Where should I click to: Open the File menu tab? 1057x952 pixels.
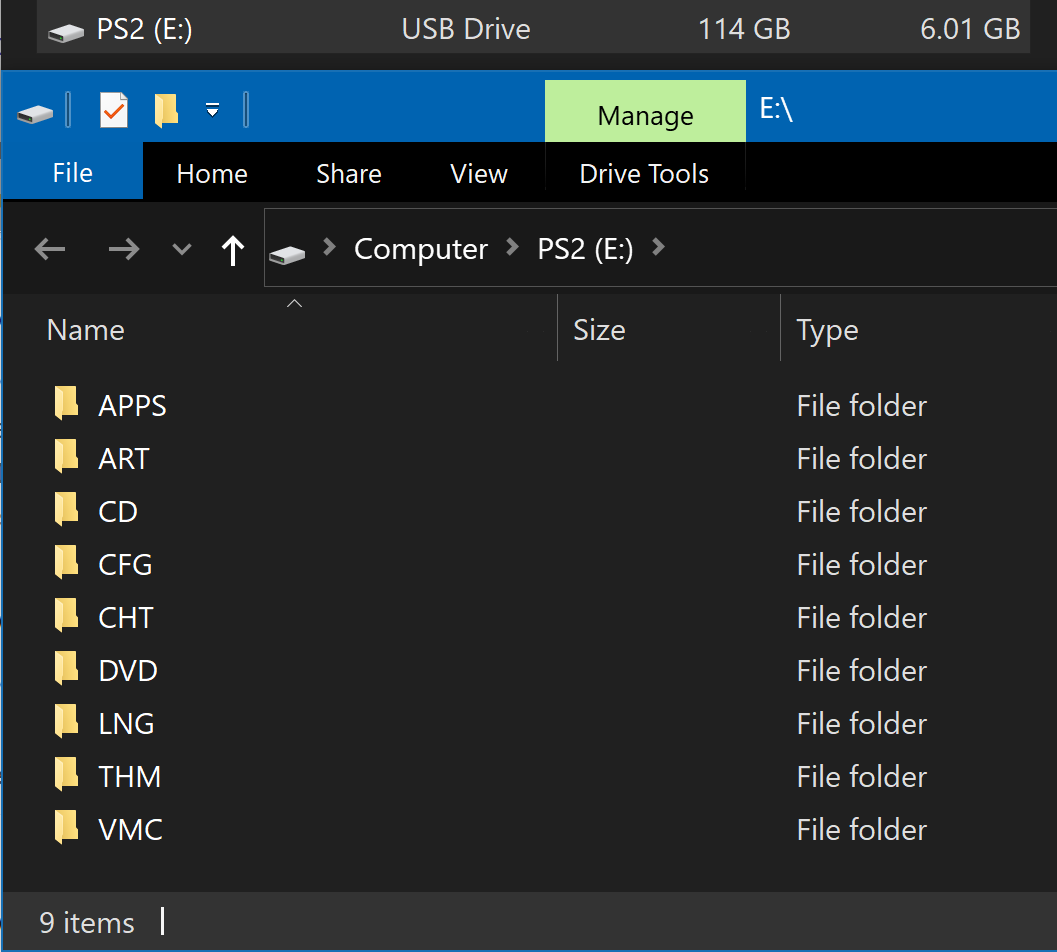pos(72,173)
